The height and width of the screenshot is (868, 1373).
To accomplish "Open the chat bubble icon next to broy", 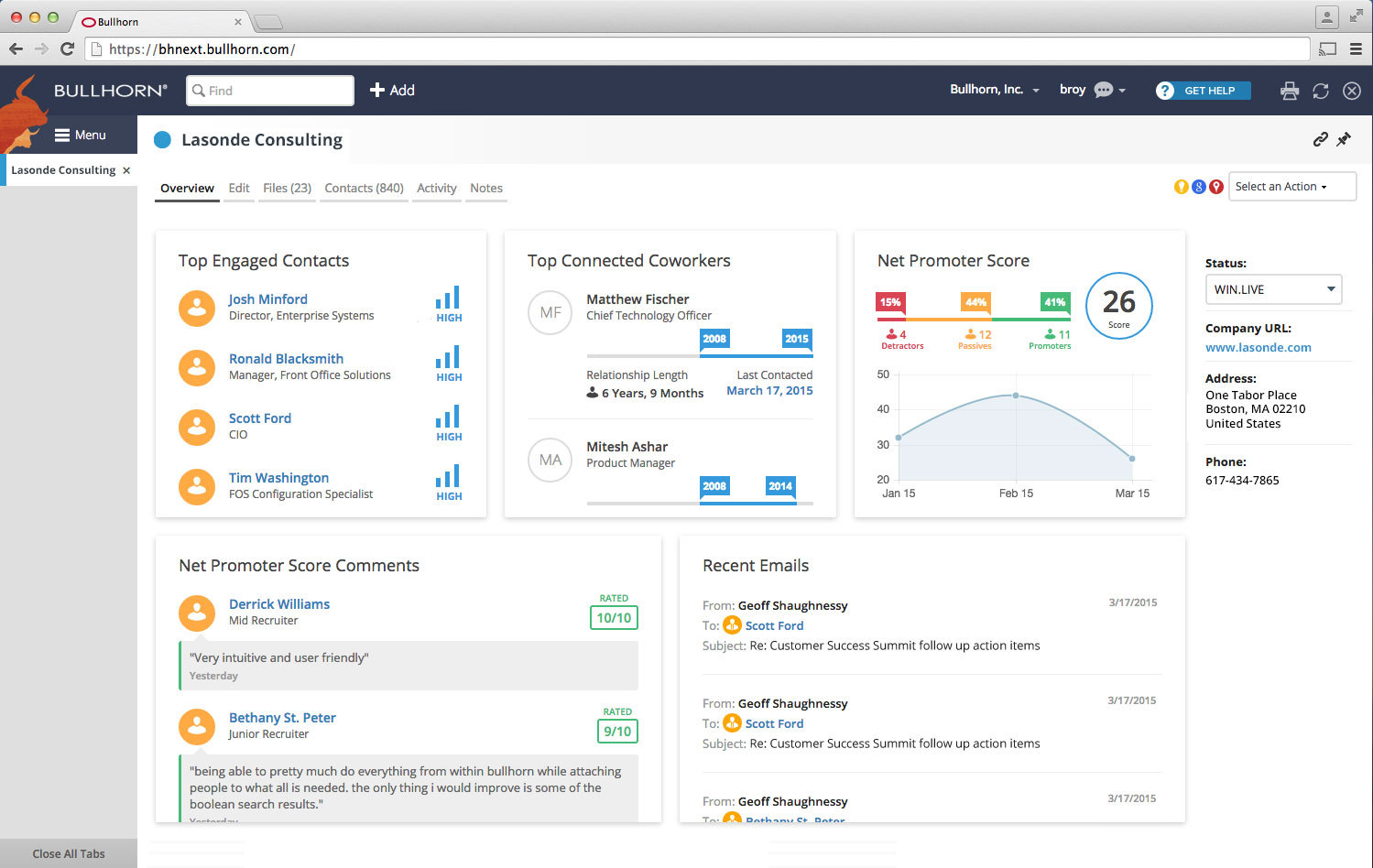I will pyautogui.click(x=1104, y=90).
